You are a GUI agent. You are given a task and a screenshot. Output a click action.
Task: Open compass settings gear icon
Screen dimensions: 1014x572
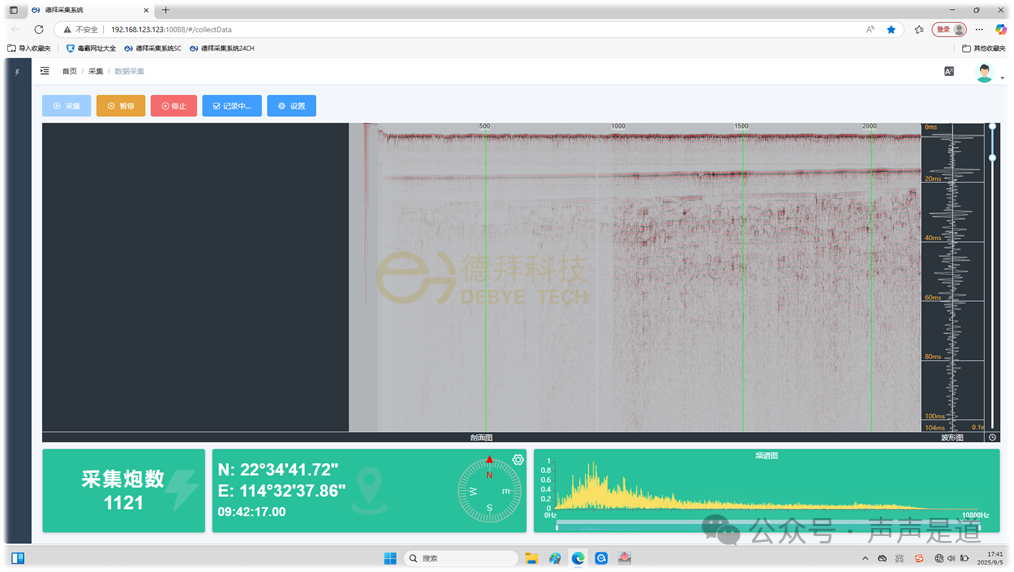[518, 460]
